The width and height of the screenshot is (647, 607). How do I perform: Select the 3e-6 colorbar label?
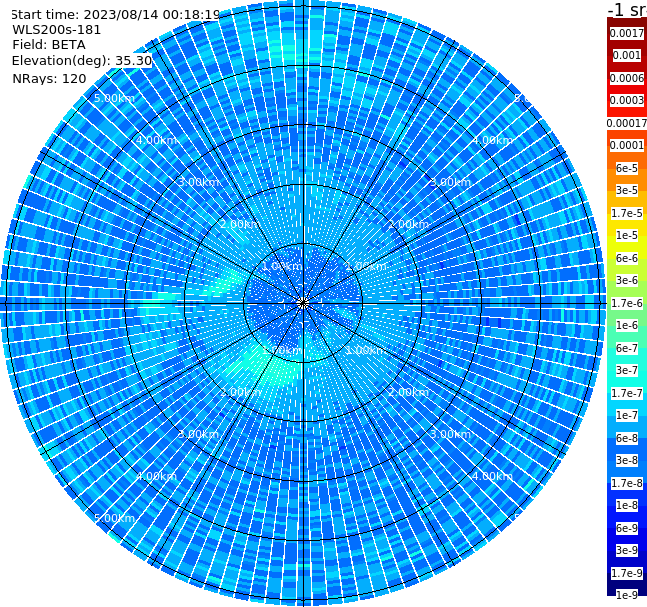627,280
